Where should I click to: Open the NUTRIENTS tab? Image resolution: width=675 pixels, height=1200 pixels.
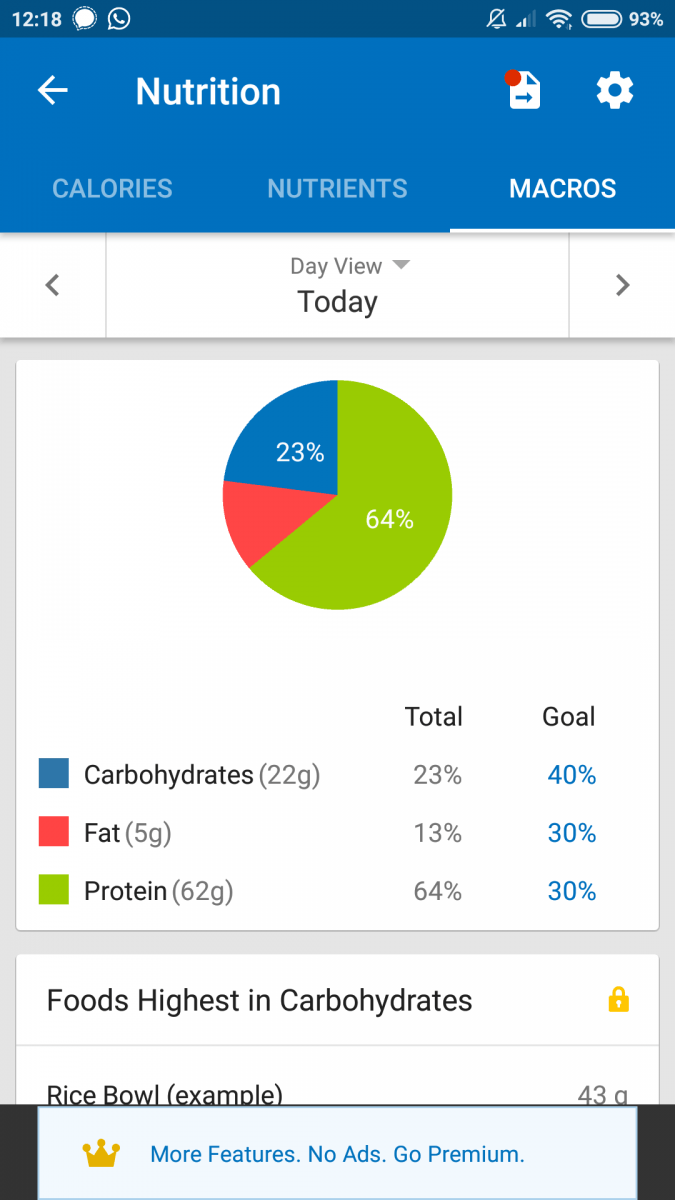(337, 188)
